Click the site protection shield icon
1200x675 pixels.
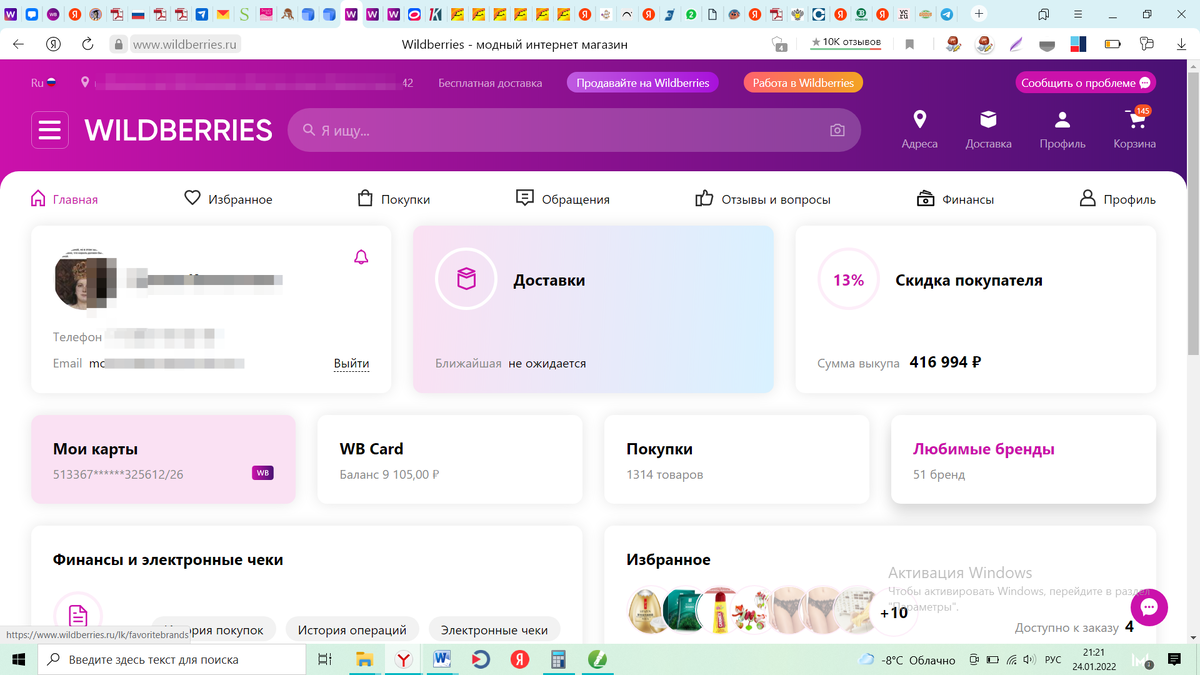[x=780, y=44]
